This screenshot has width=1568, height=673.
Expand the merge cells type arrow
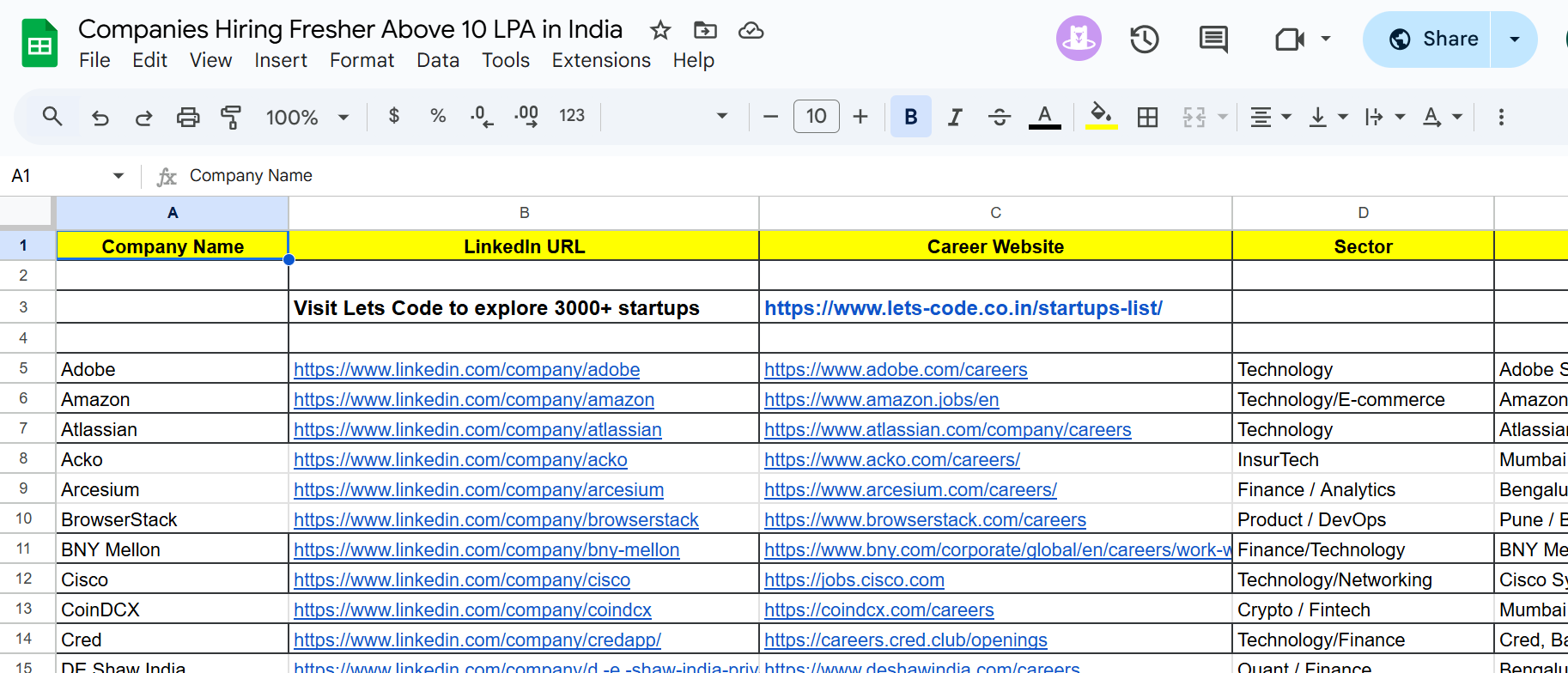(x=1223, y=117)
